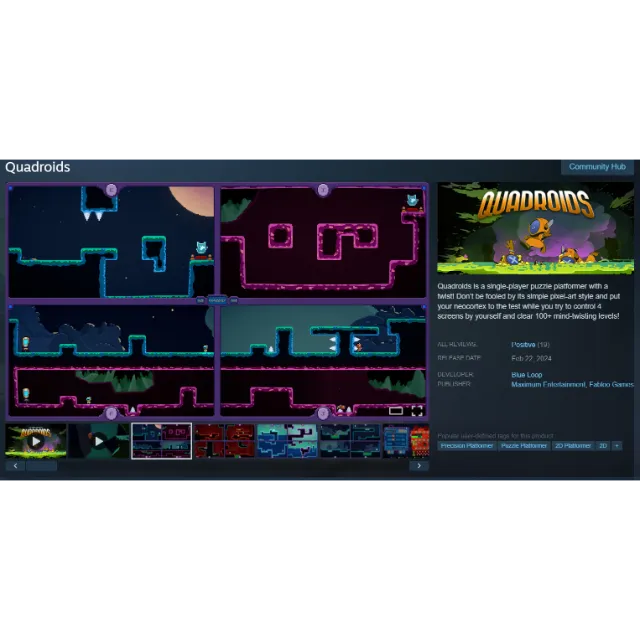
Task: Select the partly visible orange-and-blue thumbnail
Action: (406, 441)
